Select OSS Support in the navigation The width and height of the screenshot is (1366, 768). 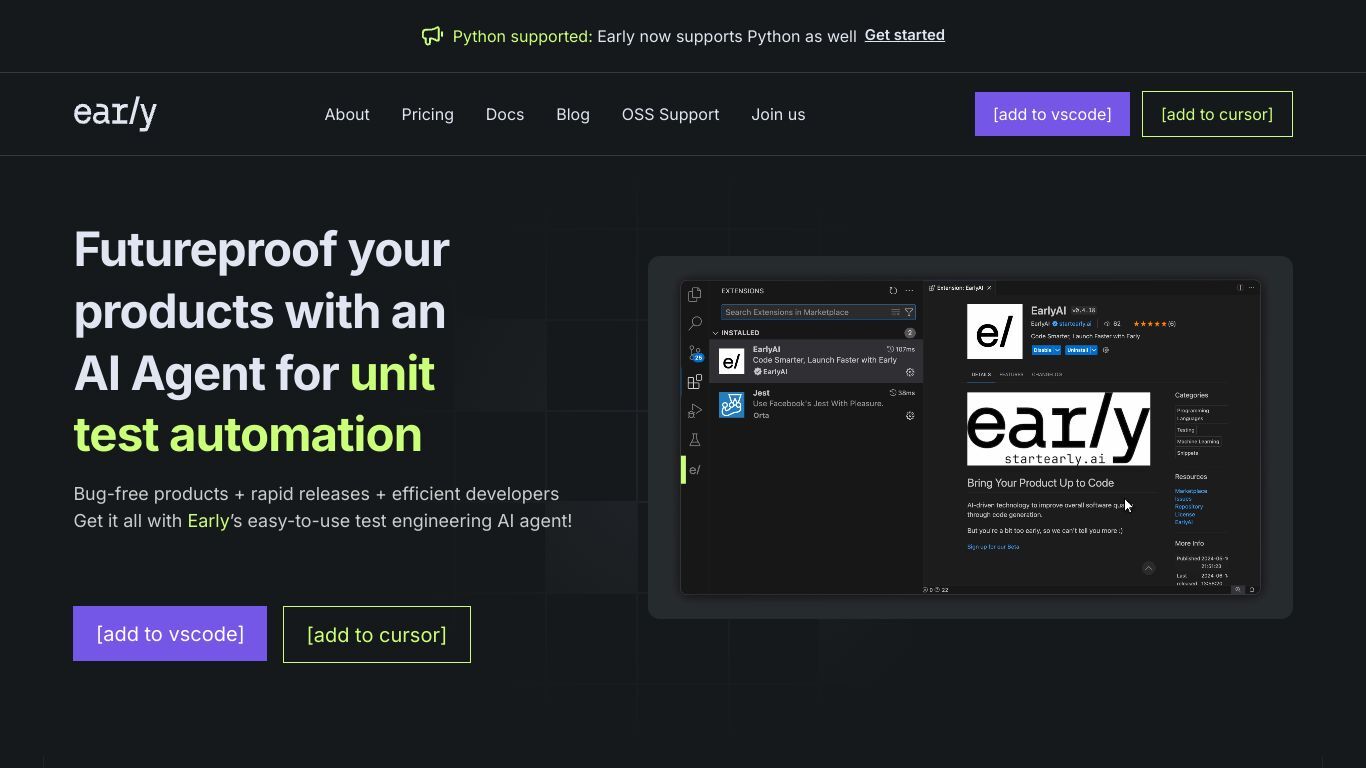coord(670,114)
